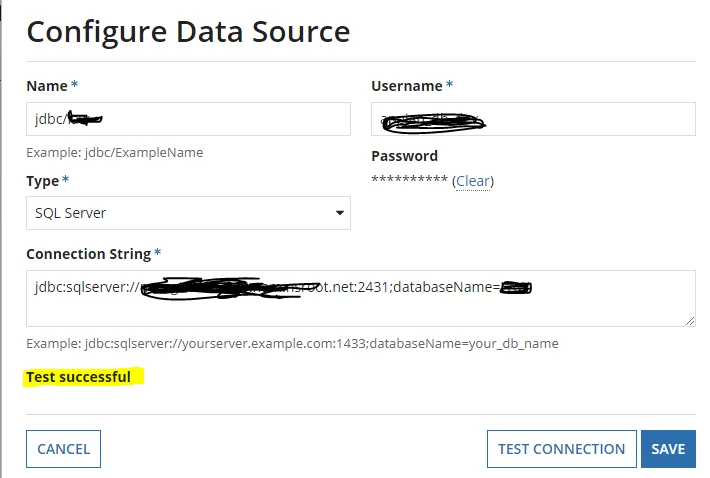This screenshot has height=478, width=710.
Task: Click the Configure Data Source heading
Action: pyautogui.click(x=188, y=32)
